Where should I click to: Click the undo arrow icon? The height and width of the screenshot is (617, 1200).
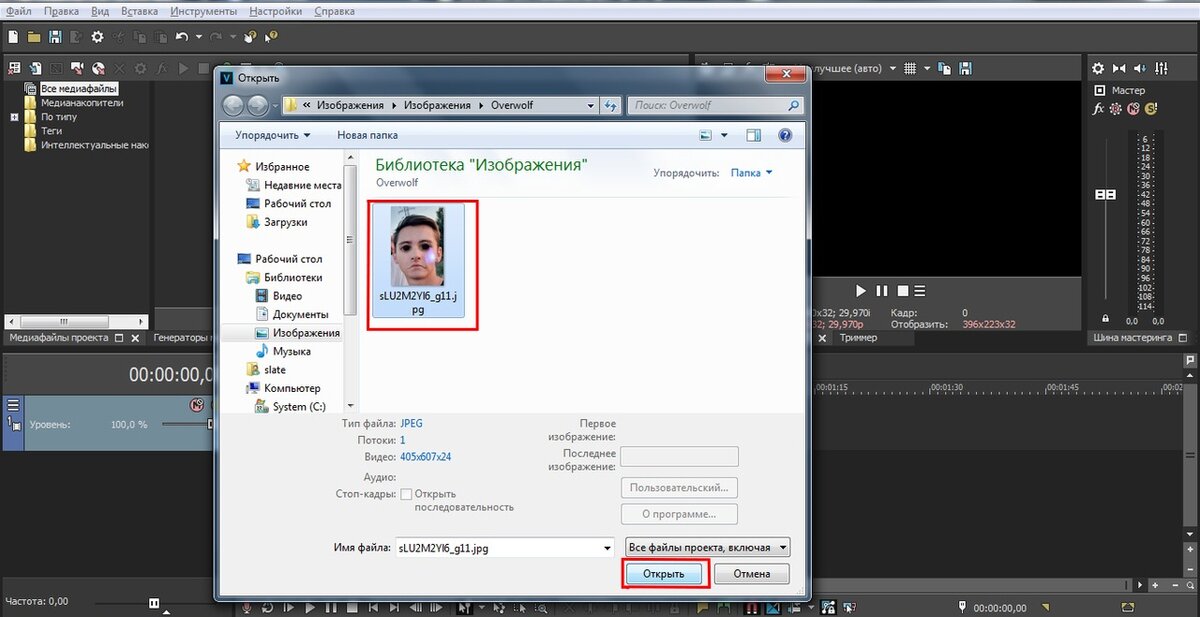click(x=181, y=37)
